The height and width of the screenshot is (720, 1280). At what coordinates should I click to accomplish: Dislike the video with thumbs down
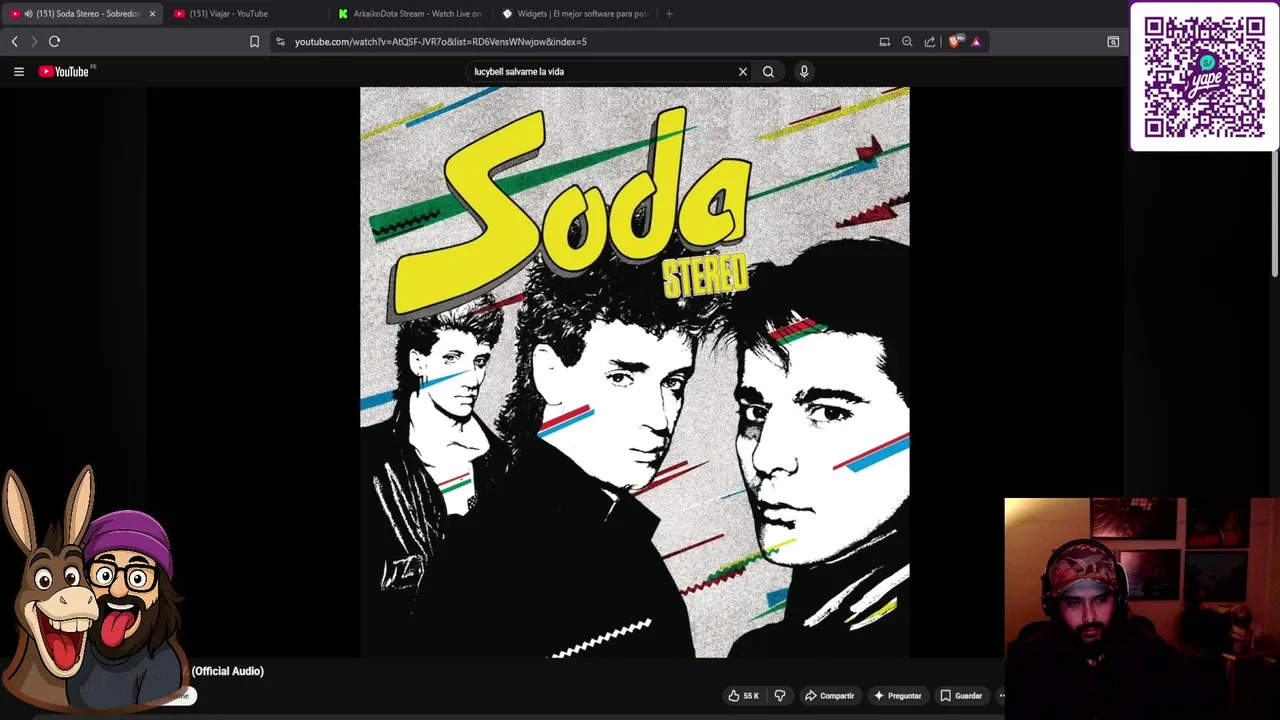coord(780,696)
